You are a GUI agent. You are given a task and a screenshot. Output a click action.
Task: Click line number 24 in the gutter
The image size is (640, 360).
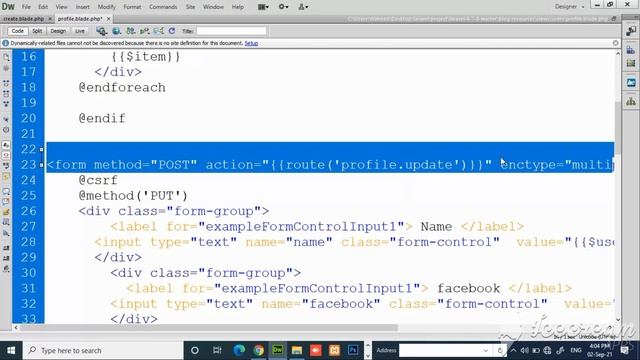click(29, 180)
